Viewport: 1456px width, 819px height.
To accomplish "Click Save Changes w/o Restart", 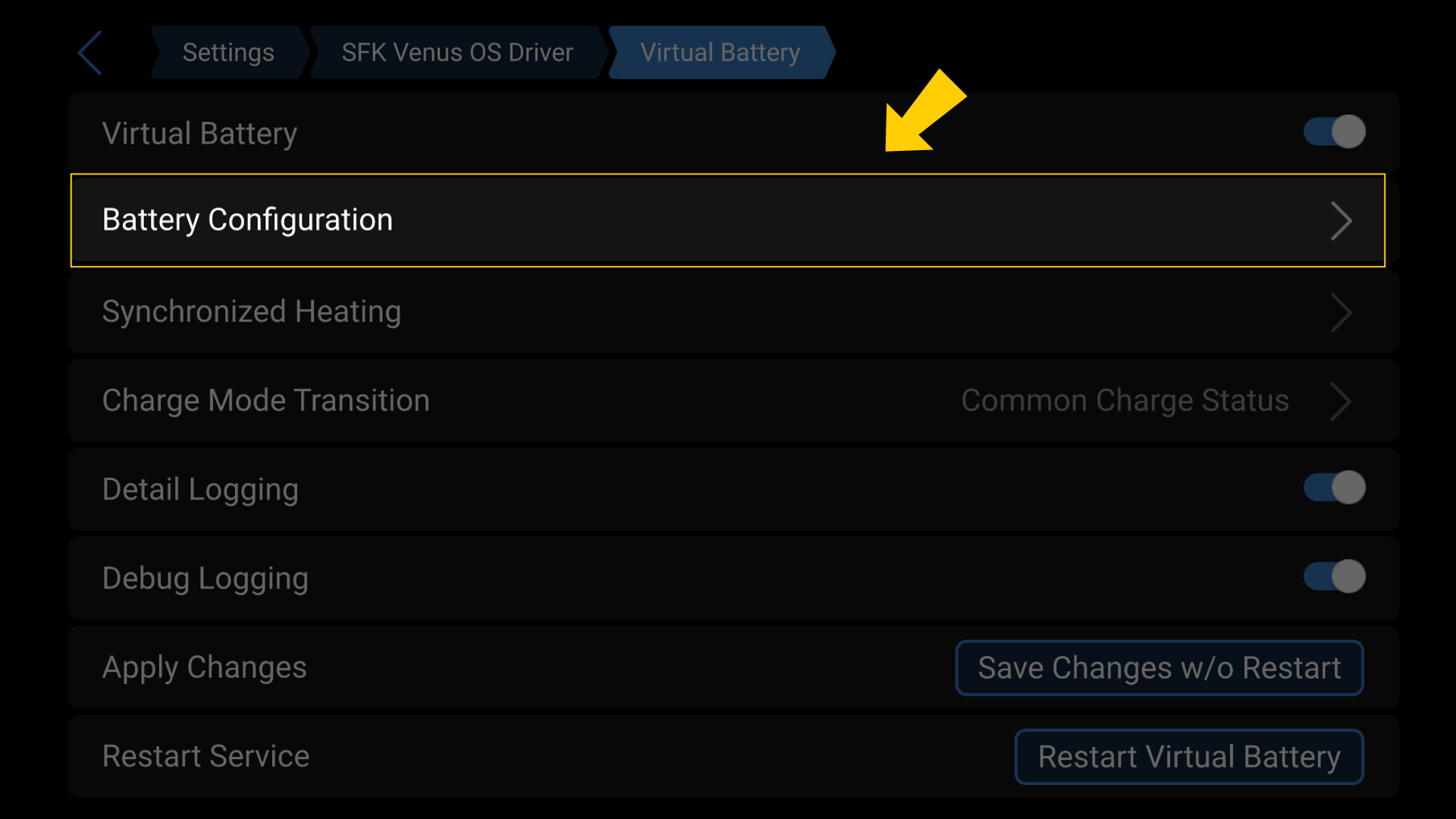I will coord(1159,668).
